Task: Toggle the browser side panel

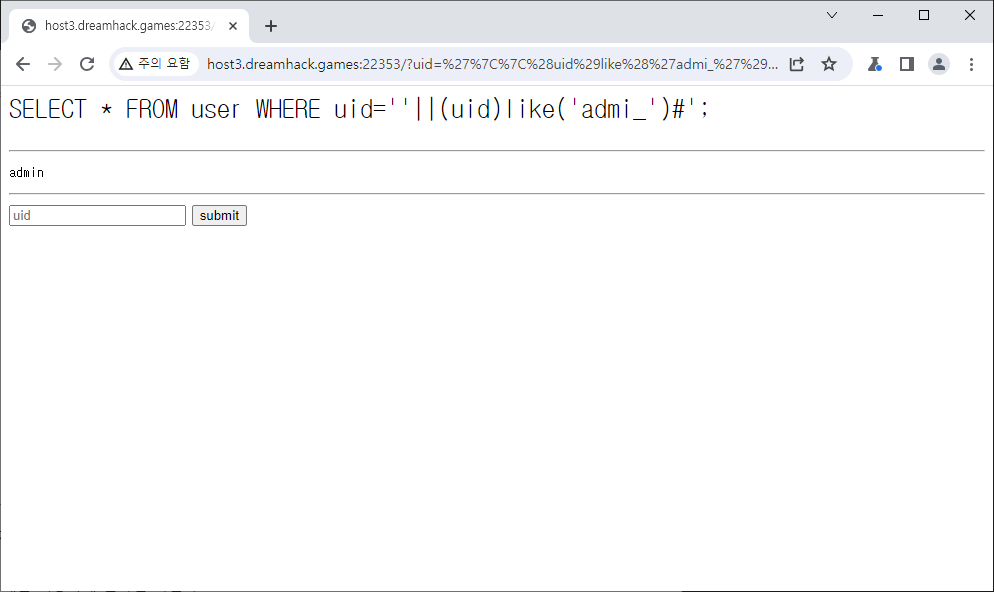Action: tap(907, 64)
